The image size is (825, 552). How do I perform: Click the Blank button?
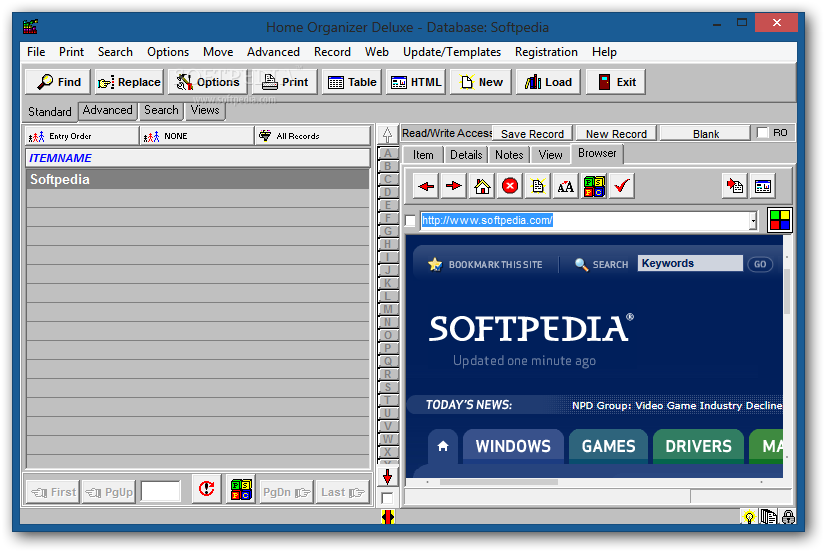pos(705,134)
